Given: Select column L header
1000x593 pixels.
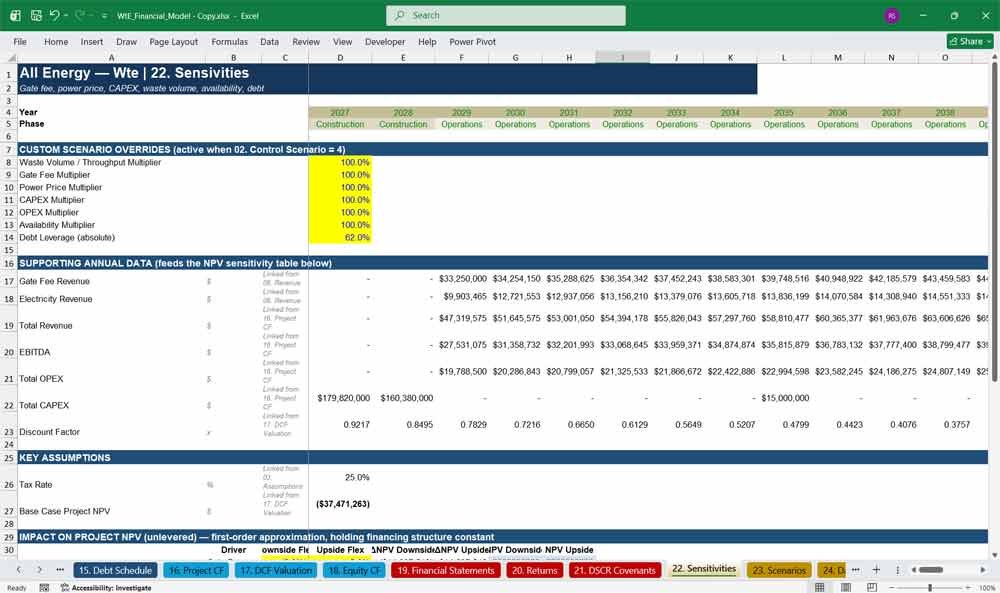Looking at the screenshot, I should [x=784, y=57].
